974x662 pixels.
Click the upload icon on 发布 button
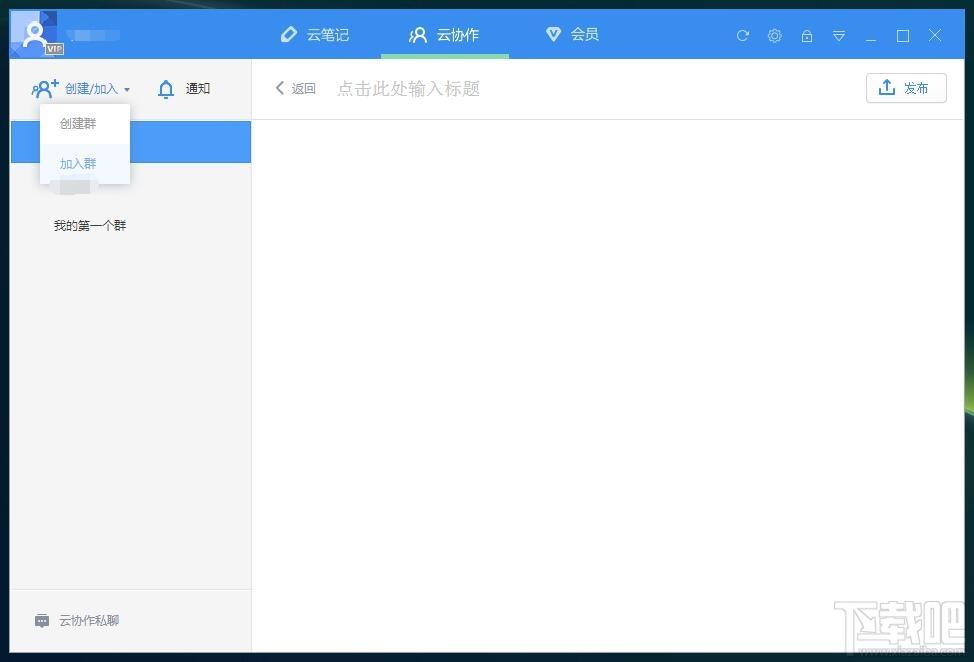(x=887, y=88)
